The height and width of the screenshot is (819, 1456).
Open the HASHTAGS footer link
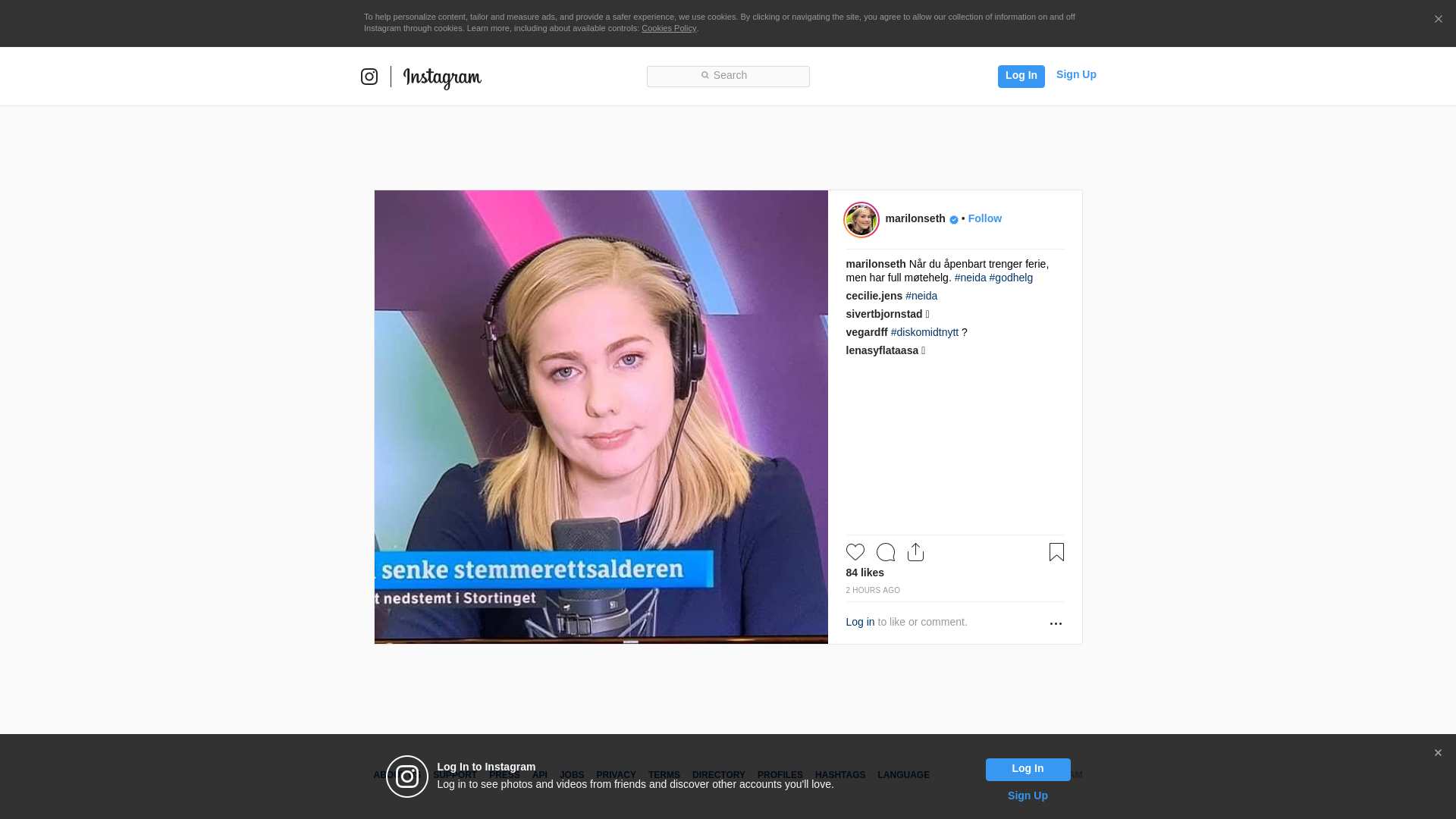click(840, 775)
